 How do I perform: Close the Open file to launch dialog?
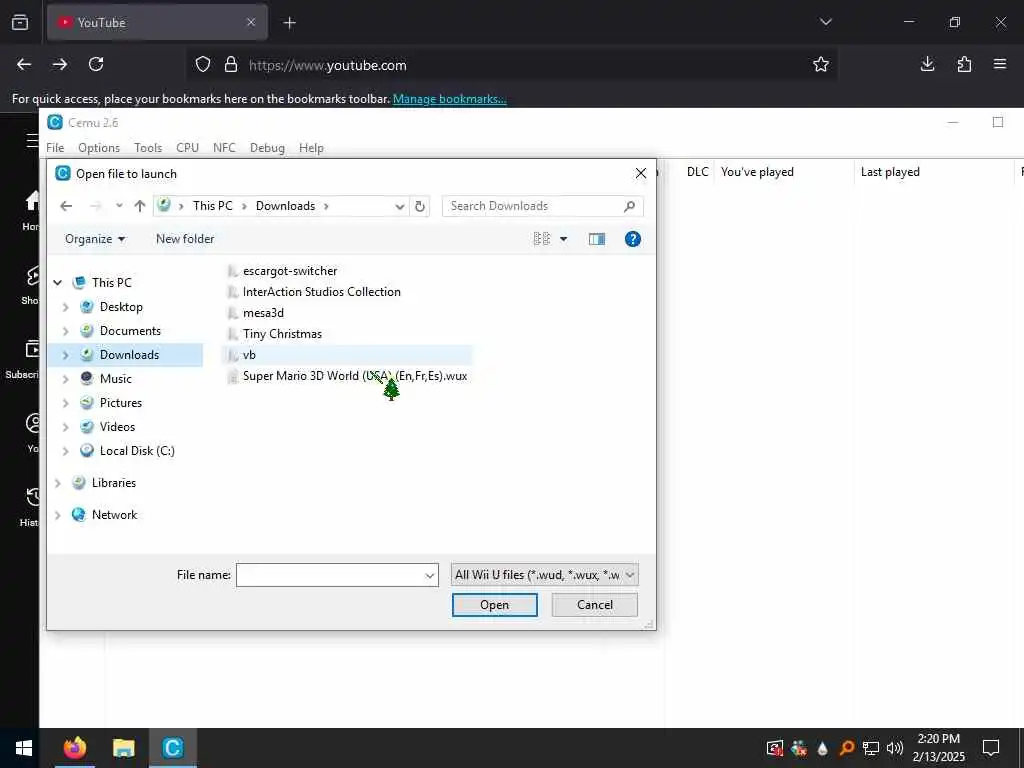641,173
